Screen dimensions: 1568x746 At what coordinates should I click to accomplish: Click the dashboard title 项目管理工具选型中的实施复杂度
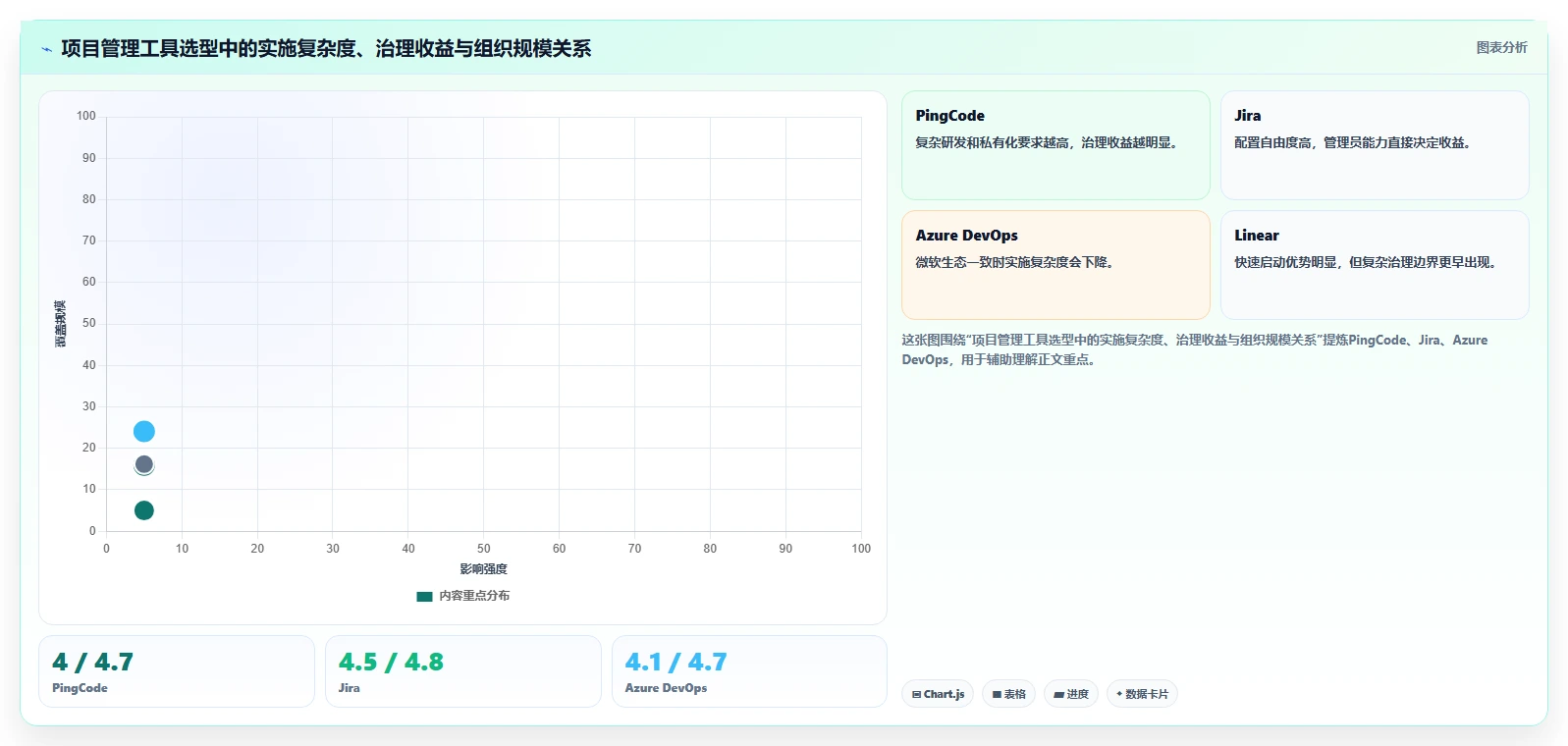pos(326,48)
